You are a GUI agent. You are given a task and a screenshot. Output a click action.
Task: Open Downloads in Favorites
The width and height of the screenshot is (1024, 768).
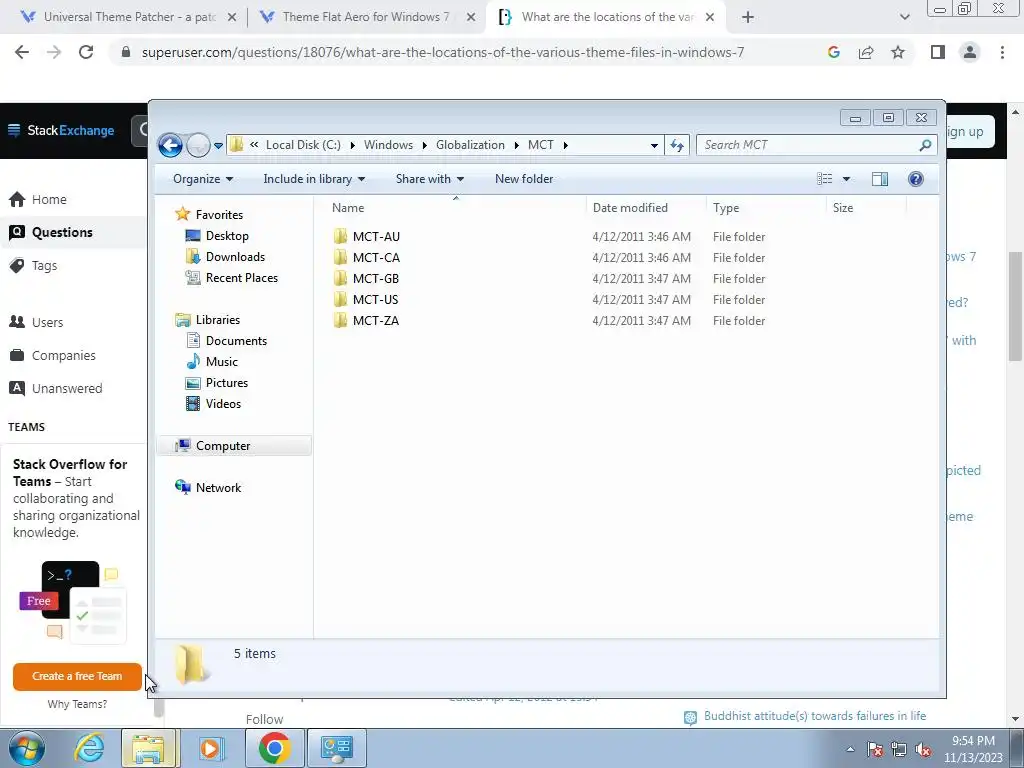(225, 257)
